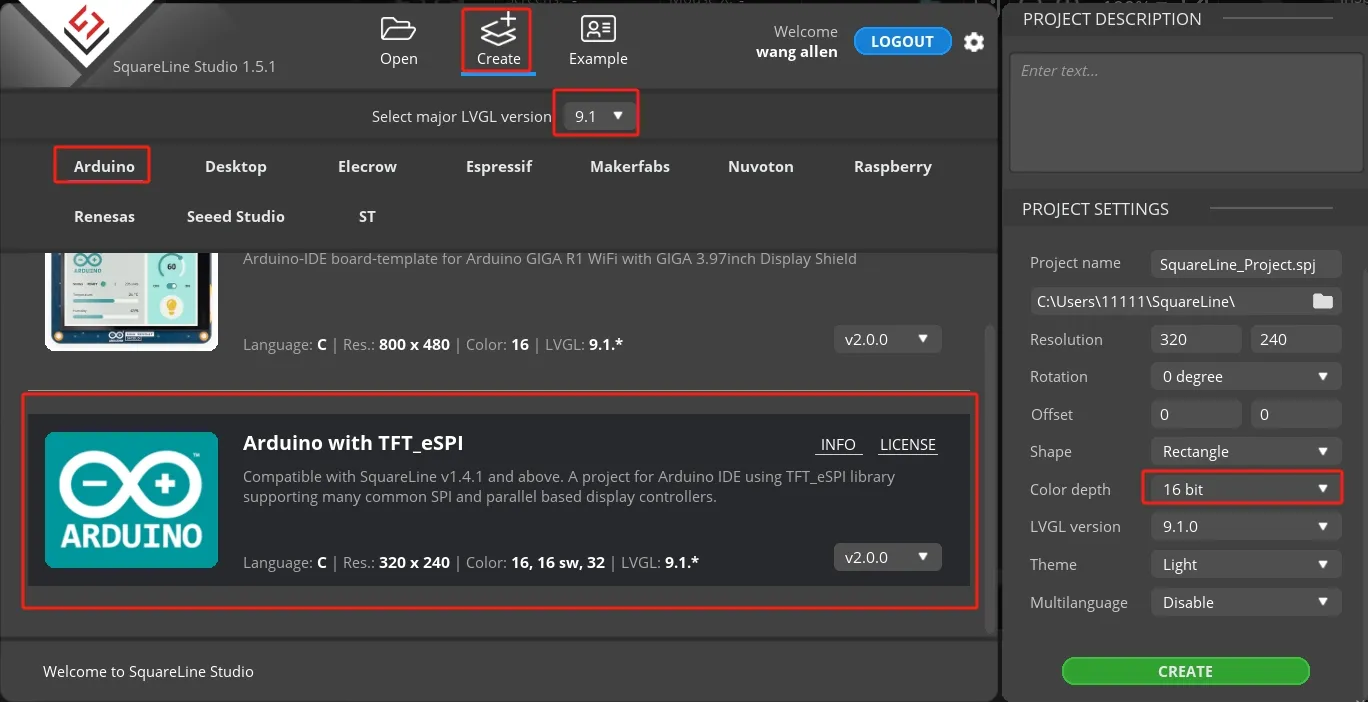Open the Example projects icon
Viewport: 1368px width, 702px height.
tap(598, 30)
